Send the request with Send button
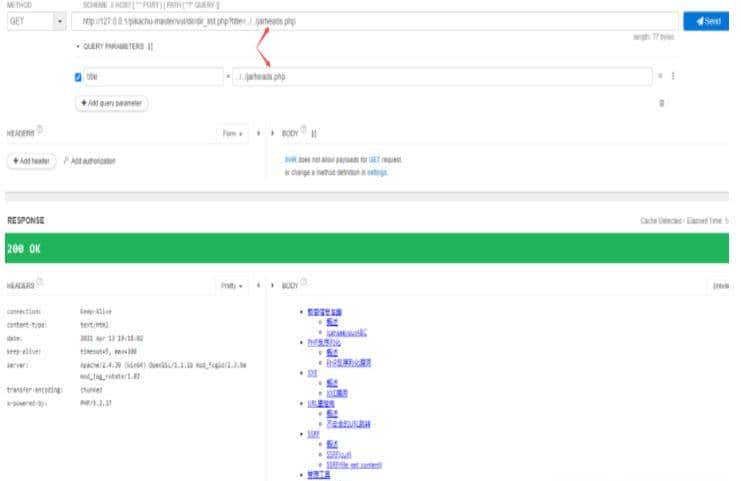 706,21
